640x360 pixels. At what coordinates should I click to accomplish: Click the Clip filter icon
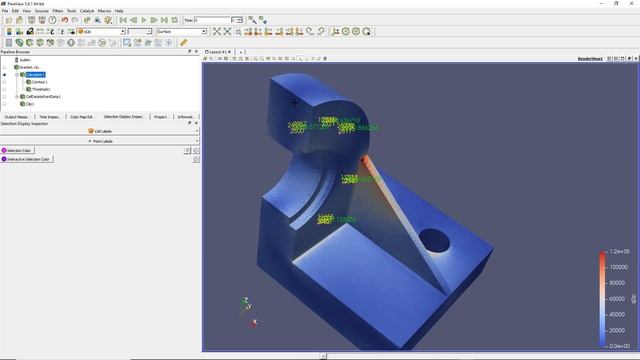[x=30, y=42]
